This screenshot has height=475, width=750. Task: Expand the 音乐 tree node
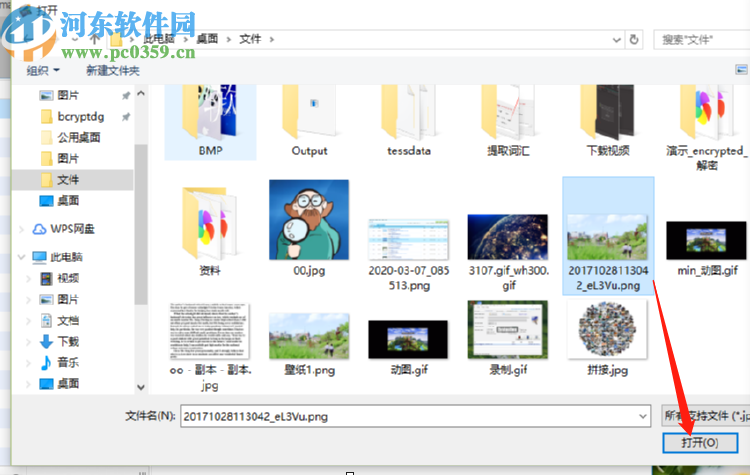(28, 363)
